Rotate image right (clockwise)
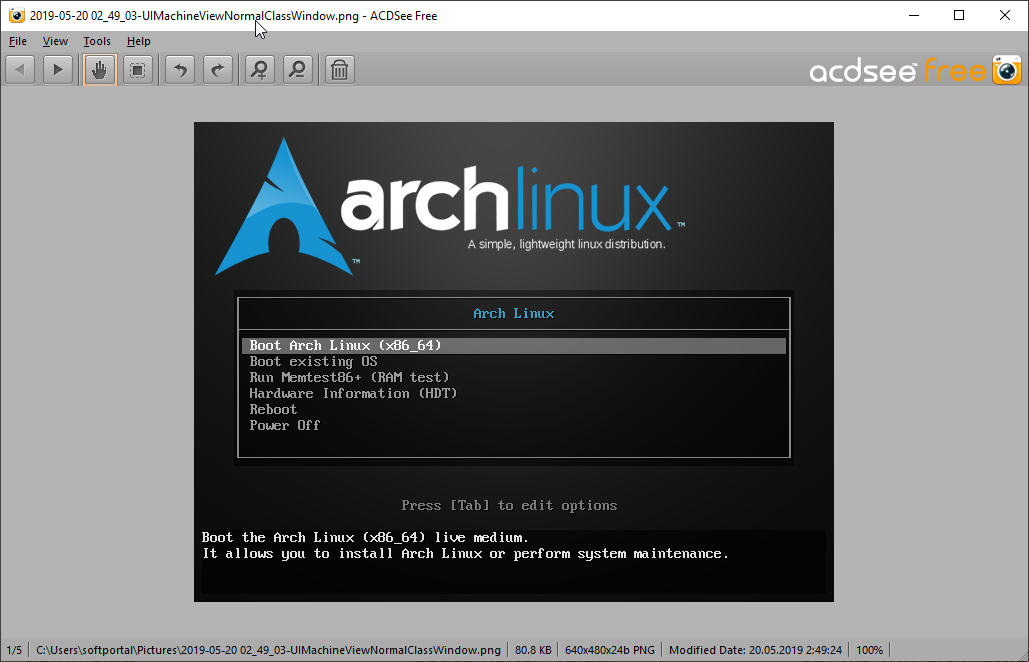The height and width of the screenshot is (662, 1029). point(218,70)
